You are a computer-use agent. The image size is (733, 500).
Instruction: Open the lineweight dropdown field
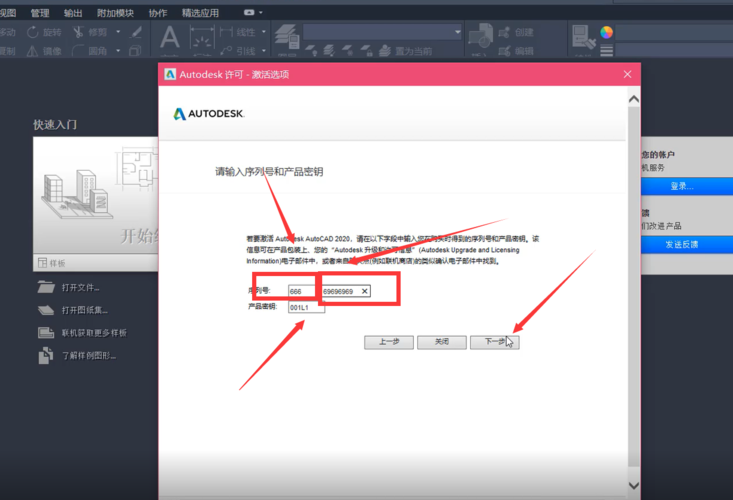click(x=675, y=50)
